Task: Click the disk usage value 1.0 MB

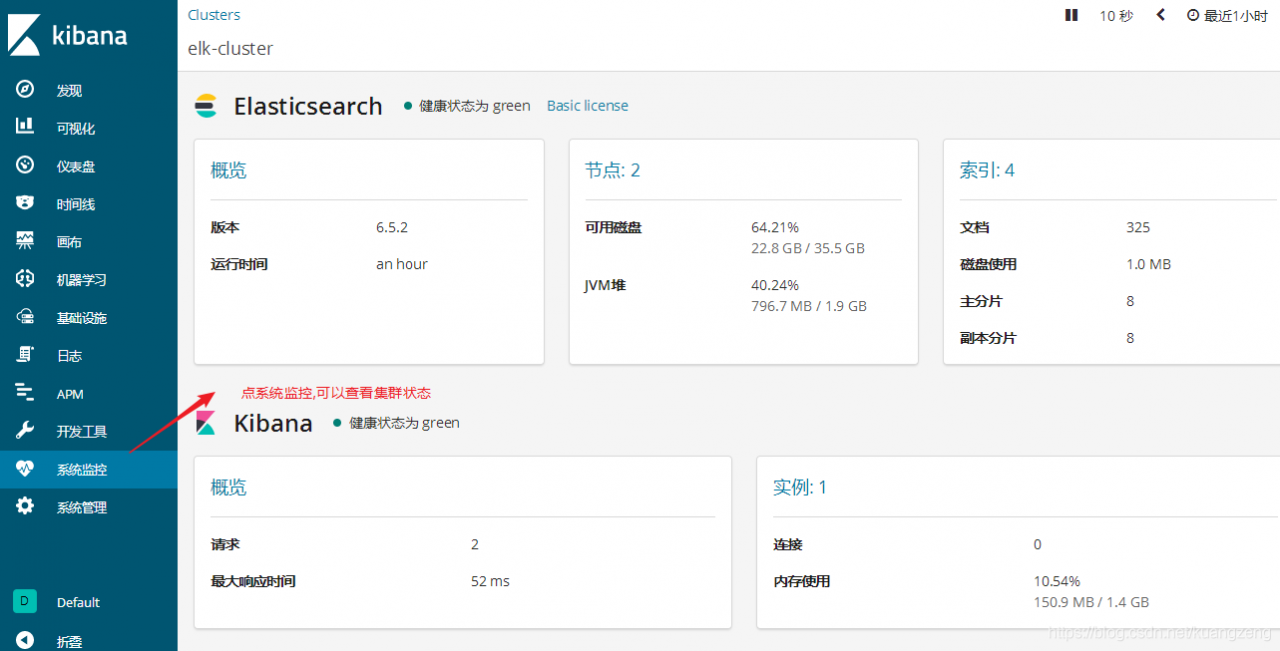Action: click(x=1148, y=264)
